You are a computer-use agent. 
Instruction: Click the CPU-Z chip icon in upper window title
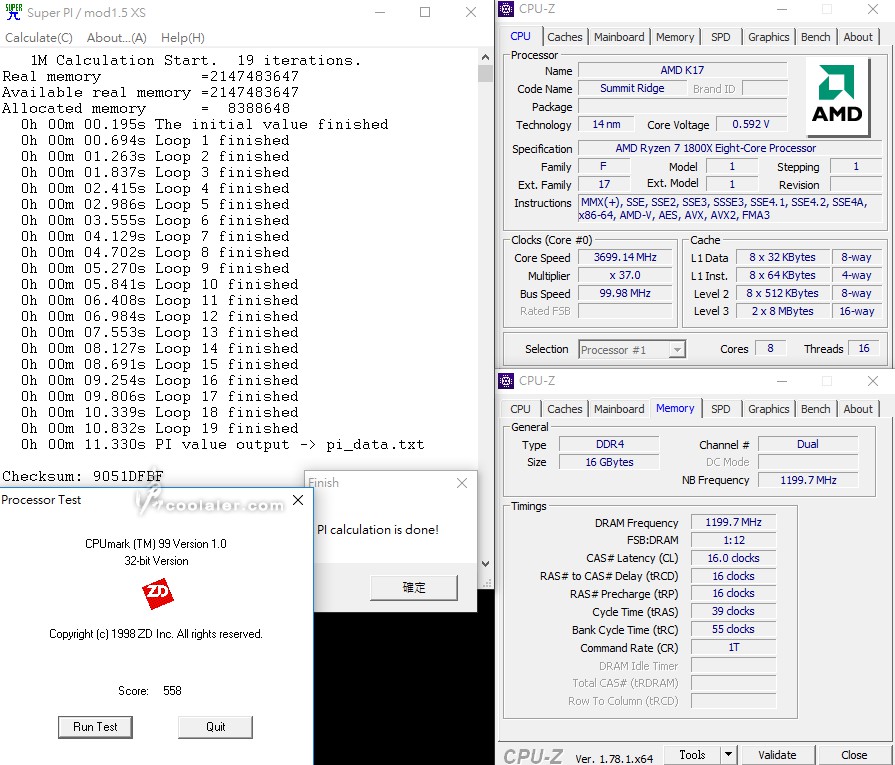pyautogui.click(x=506, y=9)
